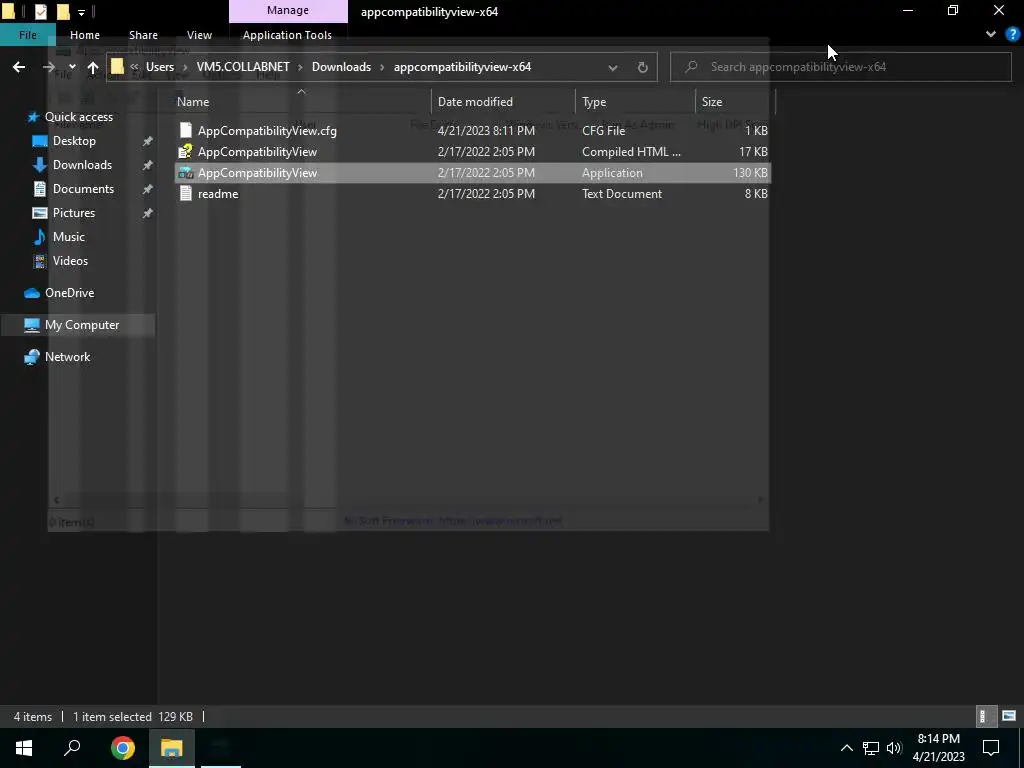Click the Manage contextual tab
This screenshot has height=768, width=1024.
(x=288, y=10)
